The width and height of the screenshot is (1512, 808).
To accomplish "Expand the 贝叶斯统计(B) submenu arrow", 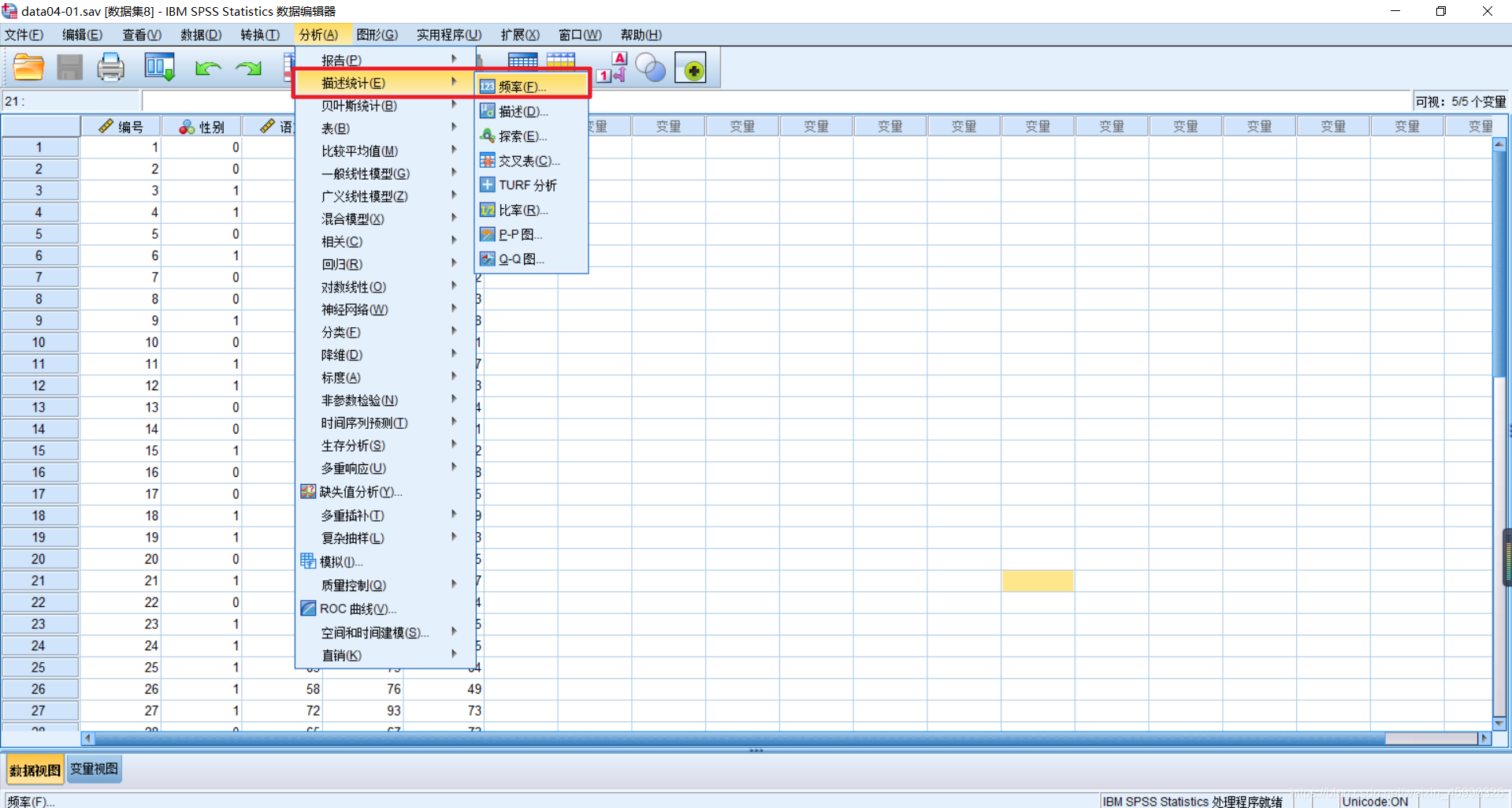I will [x=454, y=105].
